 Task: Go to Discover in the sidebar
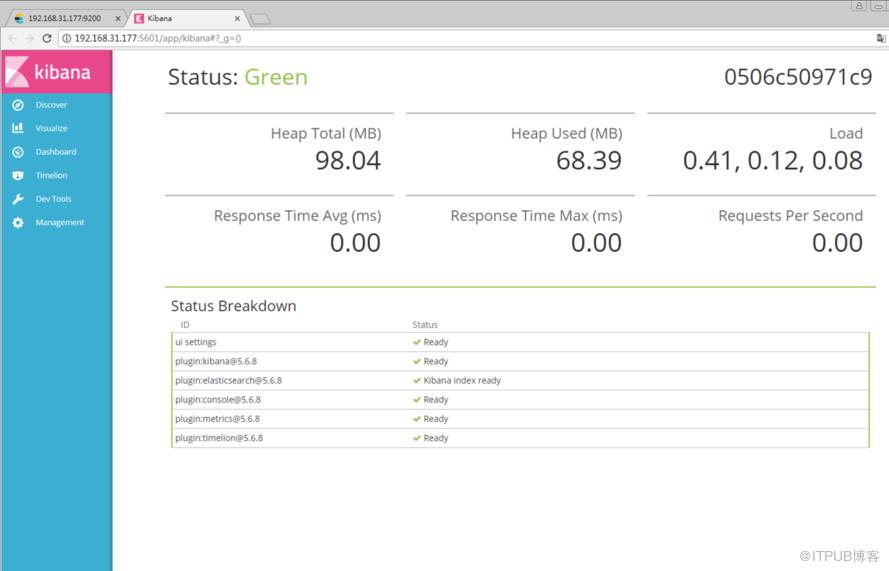(x=51, y=105)
